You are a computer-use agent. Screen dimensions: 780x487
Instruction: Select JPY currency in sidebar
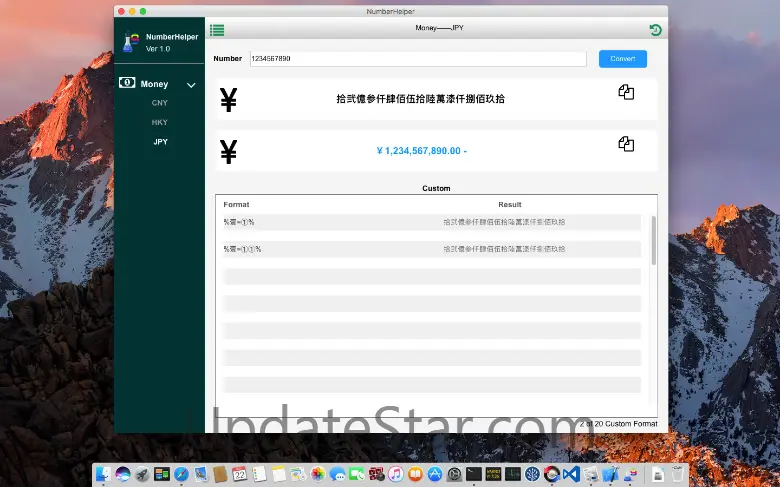pos(160,142)
